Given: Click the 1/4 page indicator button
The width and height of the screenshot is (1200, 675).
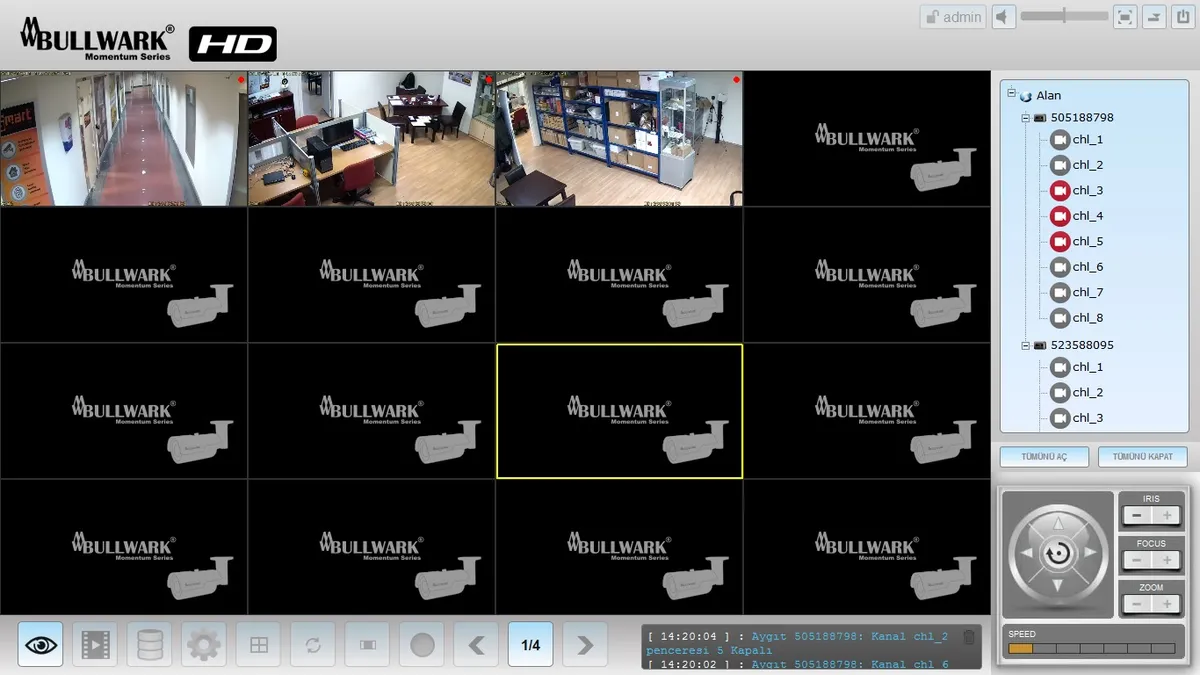Looking at the screenshot, I should [x=531, y=645].
